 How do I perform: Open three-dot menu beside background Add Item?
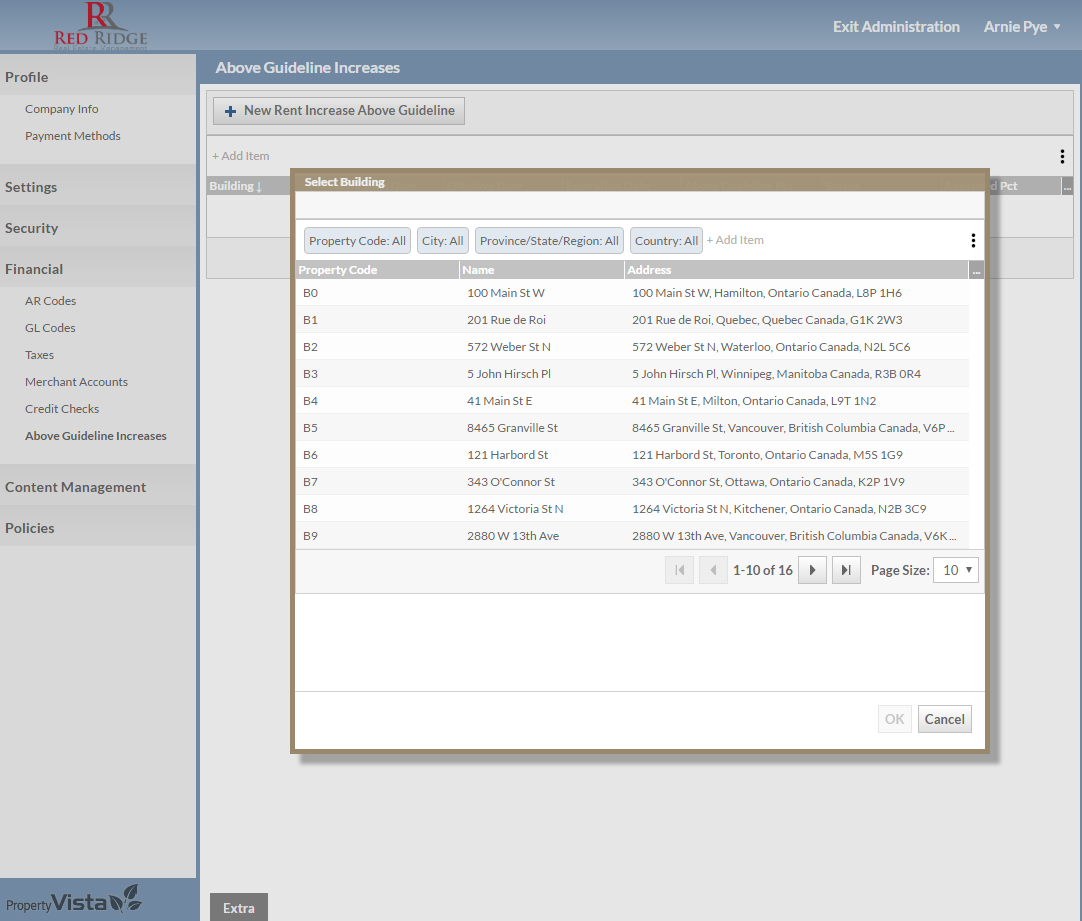tap(1061, 157)
